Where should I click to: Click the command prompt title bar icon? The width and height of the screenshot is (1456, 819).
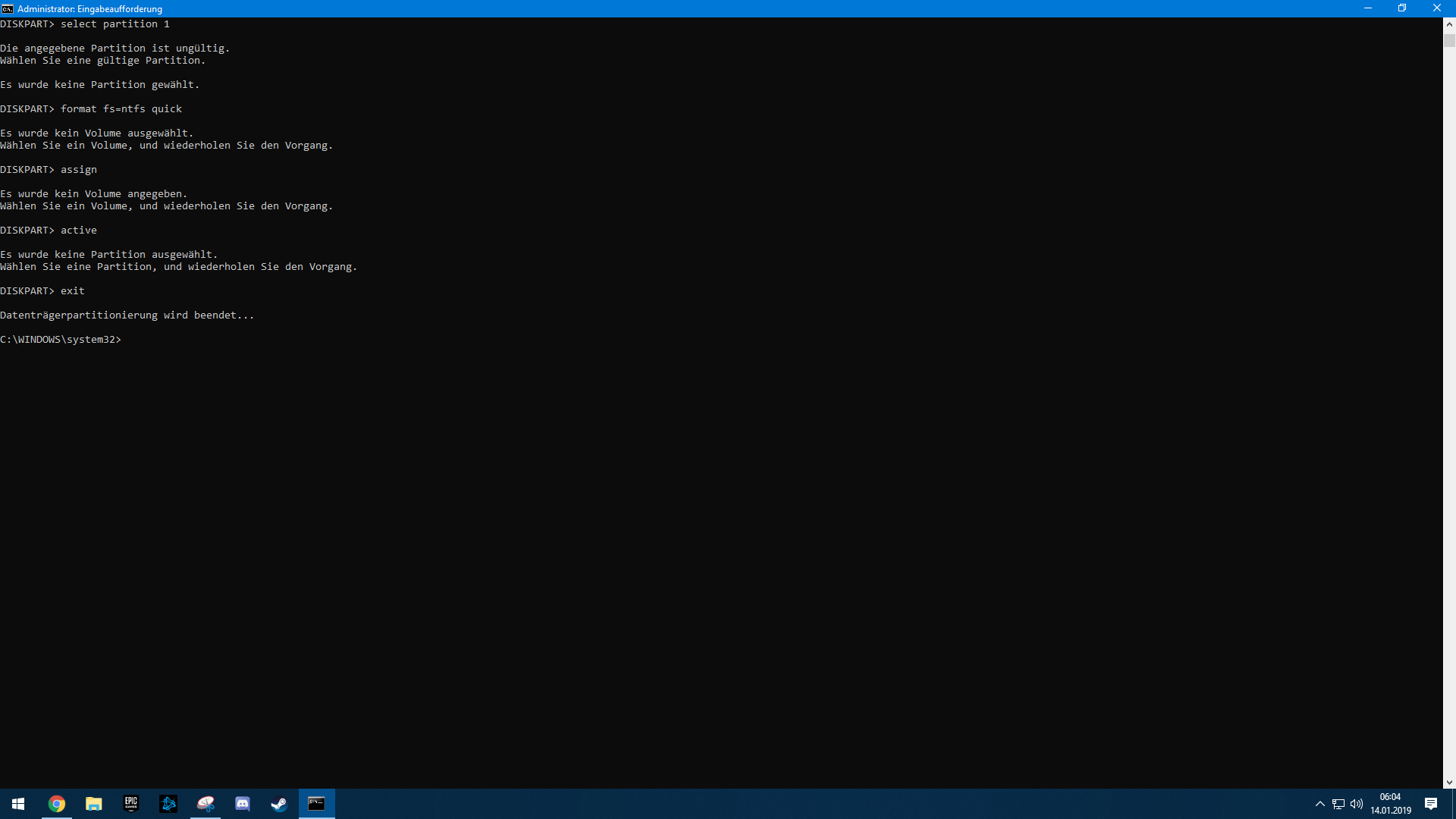pos(8,8)
